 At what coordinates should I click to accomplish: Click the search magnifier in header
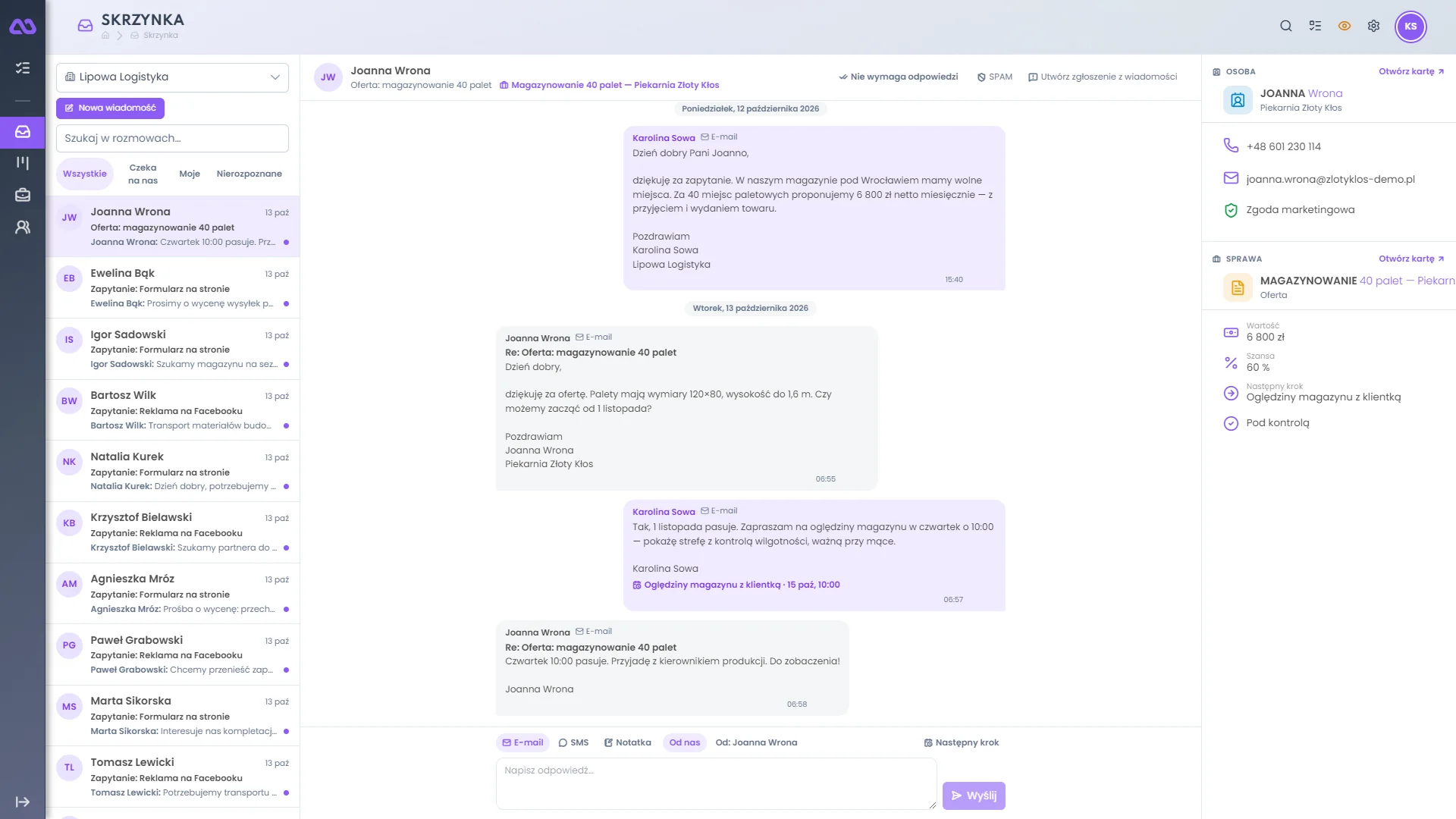[x=1286, y=26]
